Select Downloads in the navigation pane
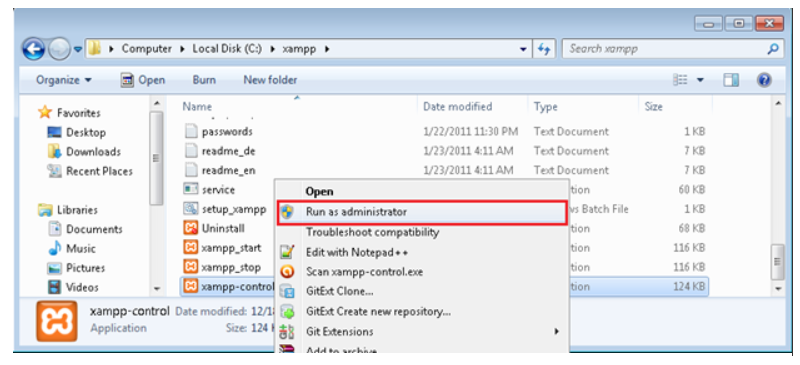 pos(84,152)
